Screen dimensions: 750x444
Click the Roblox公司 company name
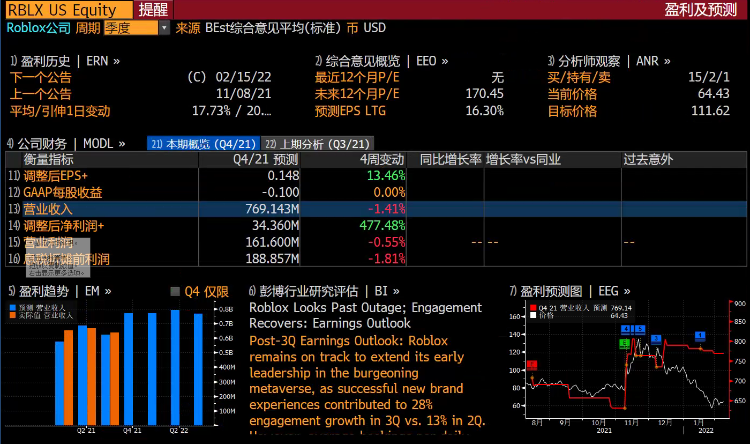click(x=38, y=28)
